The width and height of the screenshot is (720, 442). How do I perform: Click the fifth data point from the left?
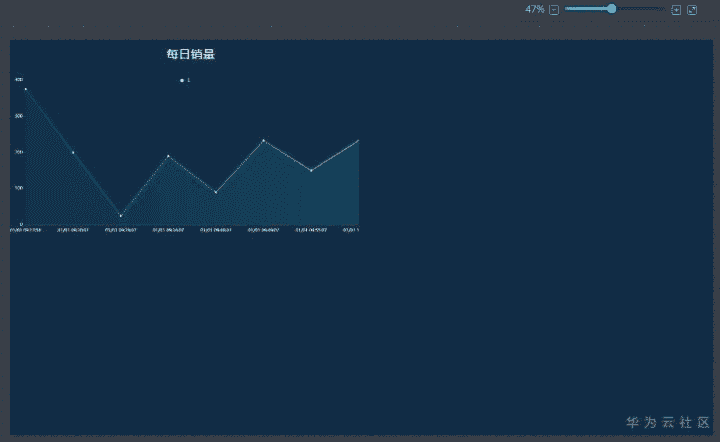click(216, 192)
